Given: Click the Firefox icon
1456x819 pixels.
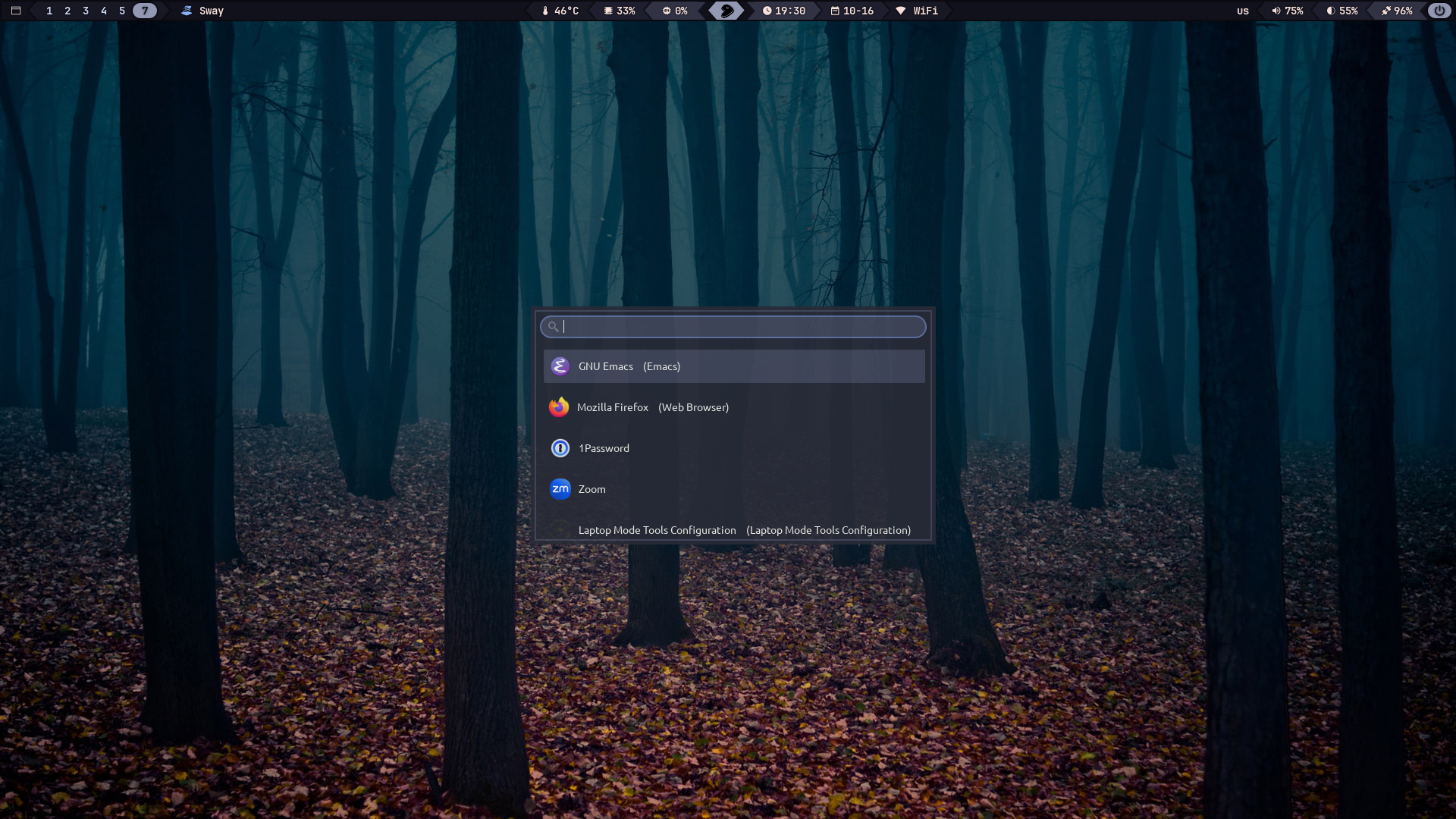Looking at the screenshot, I should (559, 407).
